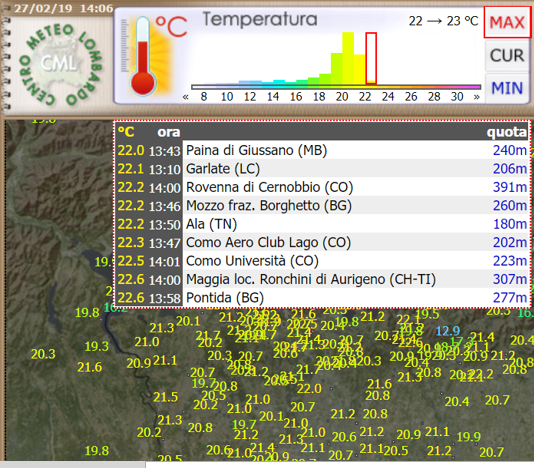
Task: Click the 21.5 map temperature reading
Action: coord(165,397)
